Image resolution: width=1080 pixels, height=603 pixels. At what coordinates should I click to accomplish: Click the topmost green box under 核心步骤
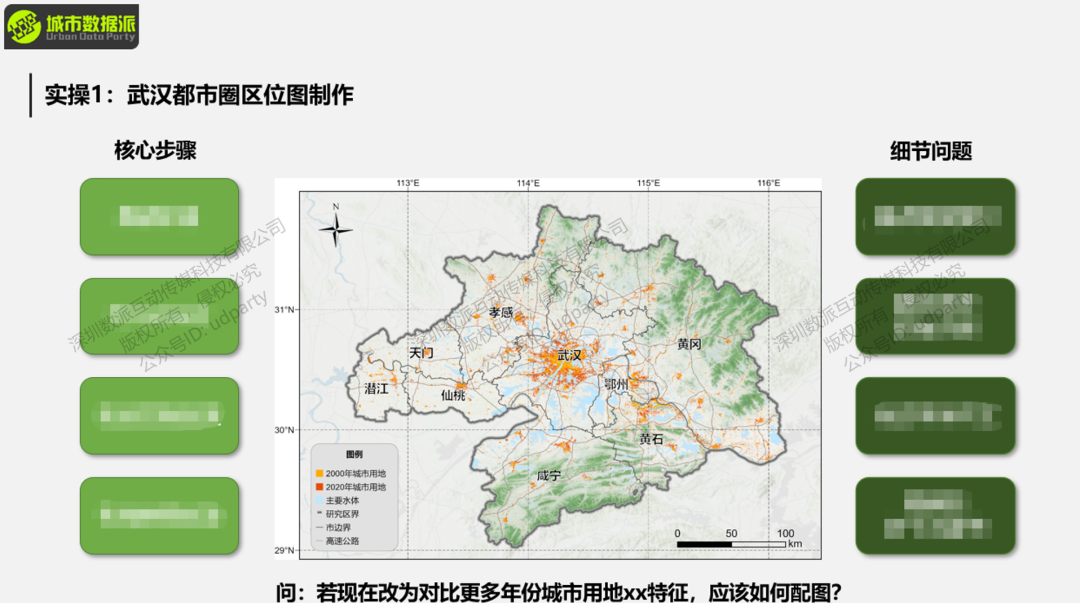coord(159,216)
